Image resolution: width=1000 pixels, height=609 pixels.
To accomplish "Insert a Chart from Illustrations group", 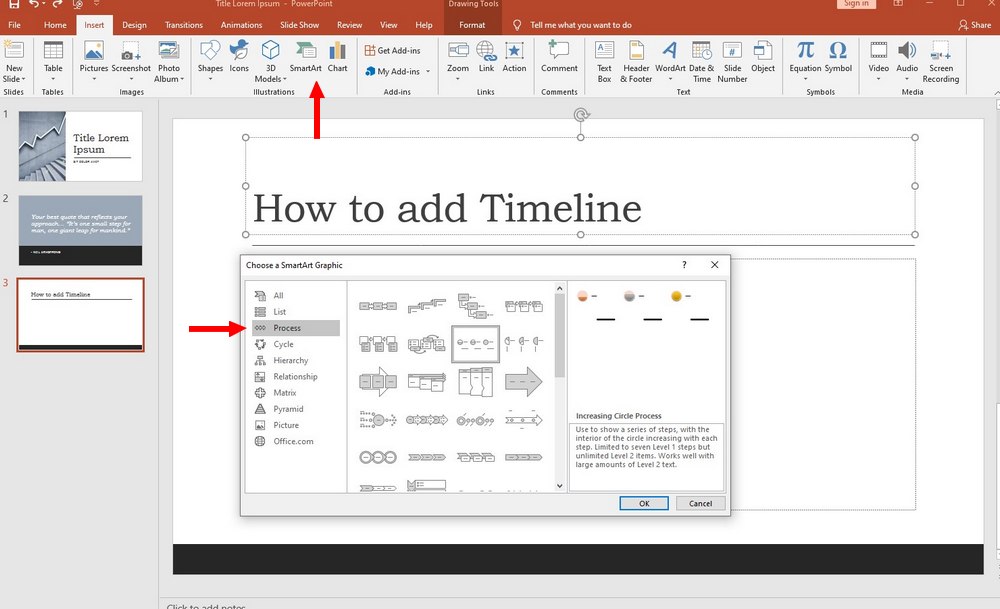I will (x=338, y=57).
